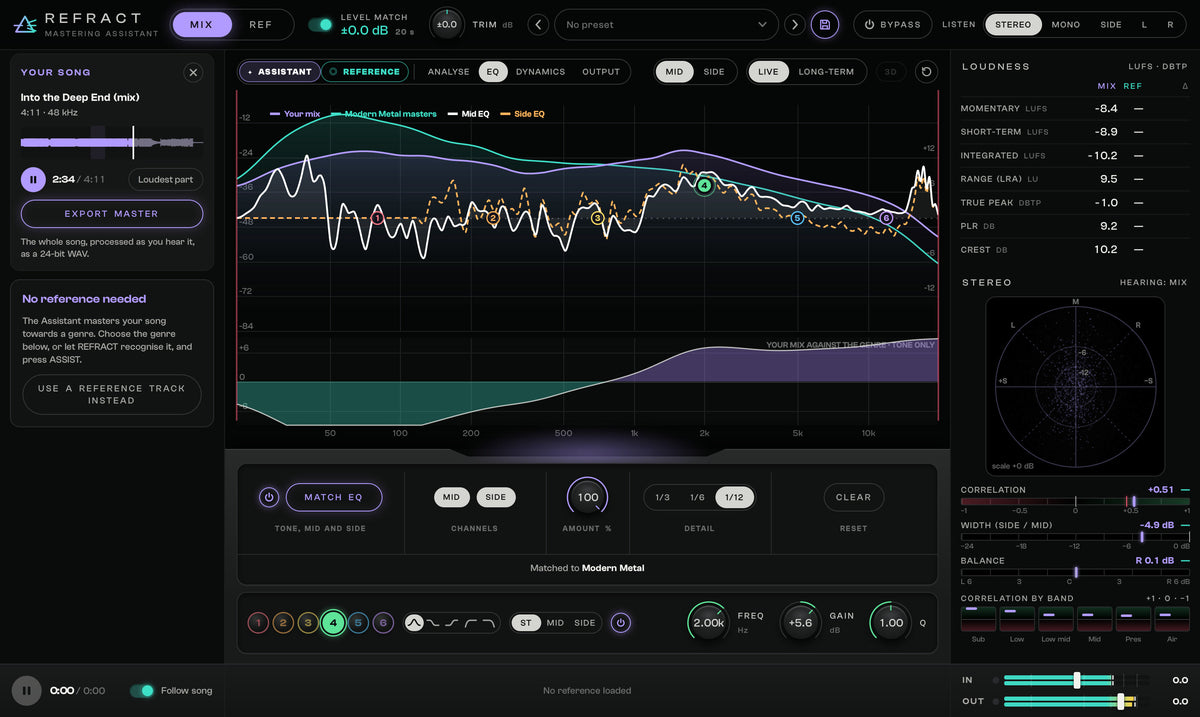Go to next preset
This screenshot has width=1200, height=717.
pos(794,24)
